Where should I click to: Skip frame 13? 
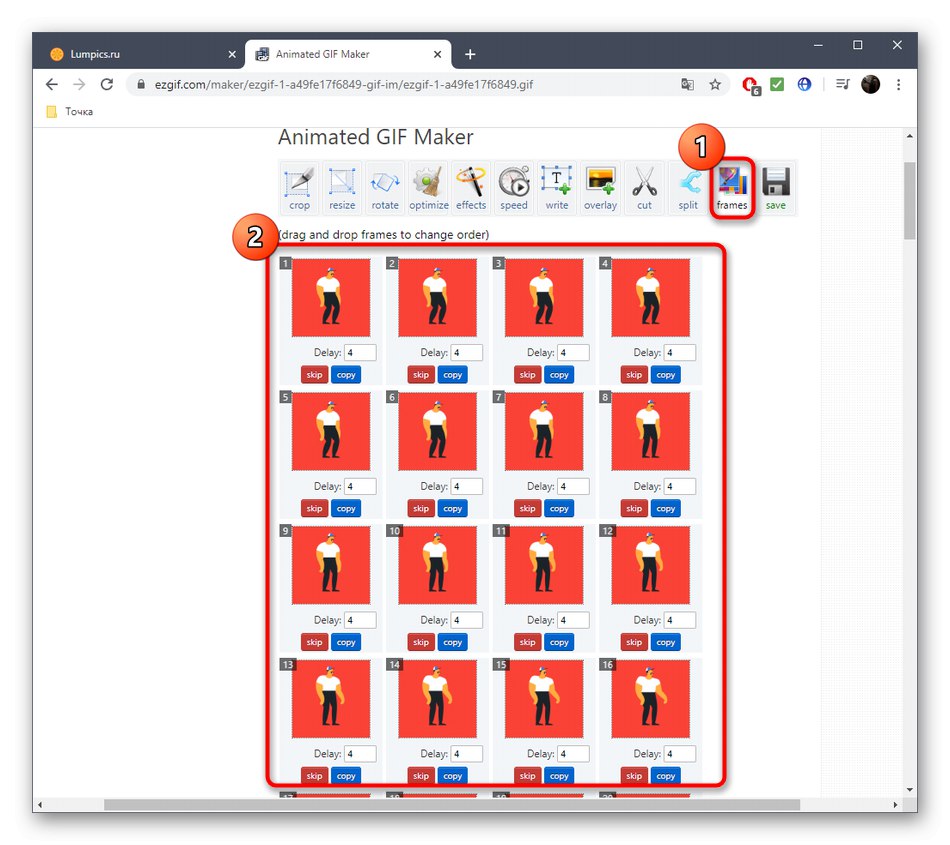click(314, 775)
